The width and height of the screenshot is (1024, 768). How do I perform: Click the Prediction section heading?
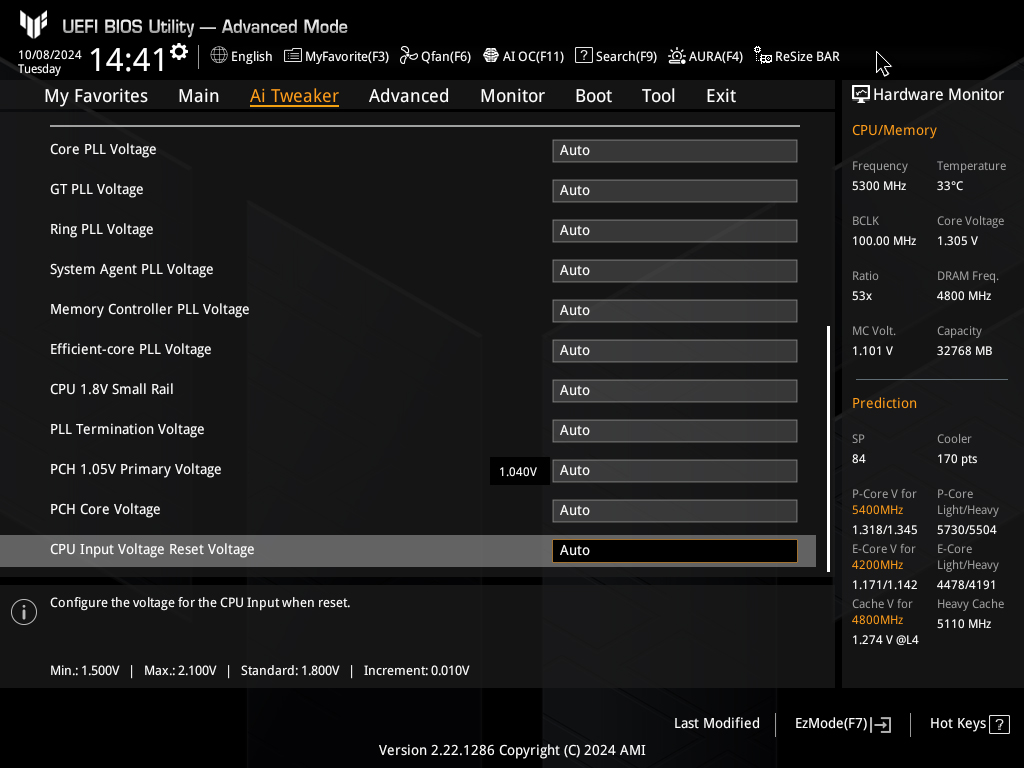coord(884,404)
